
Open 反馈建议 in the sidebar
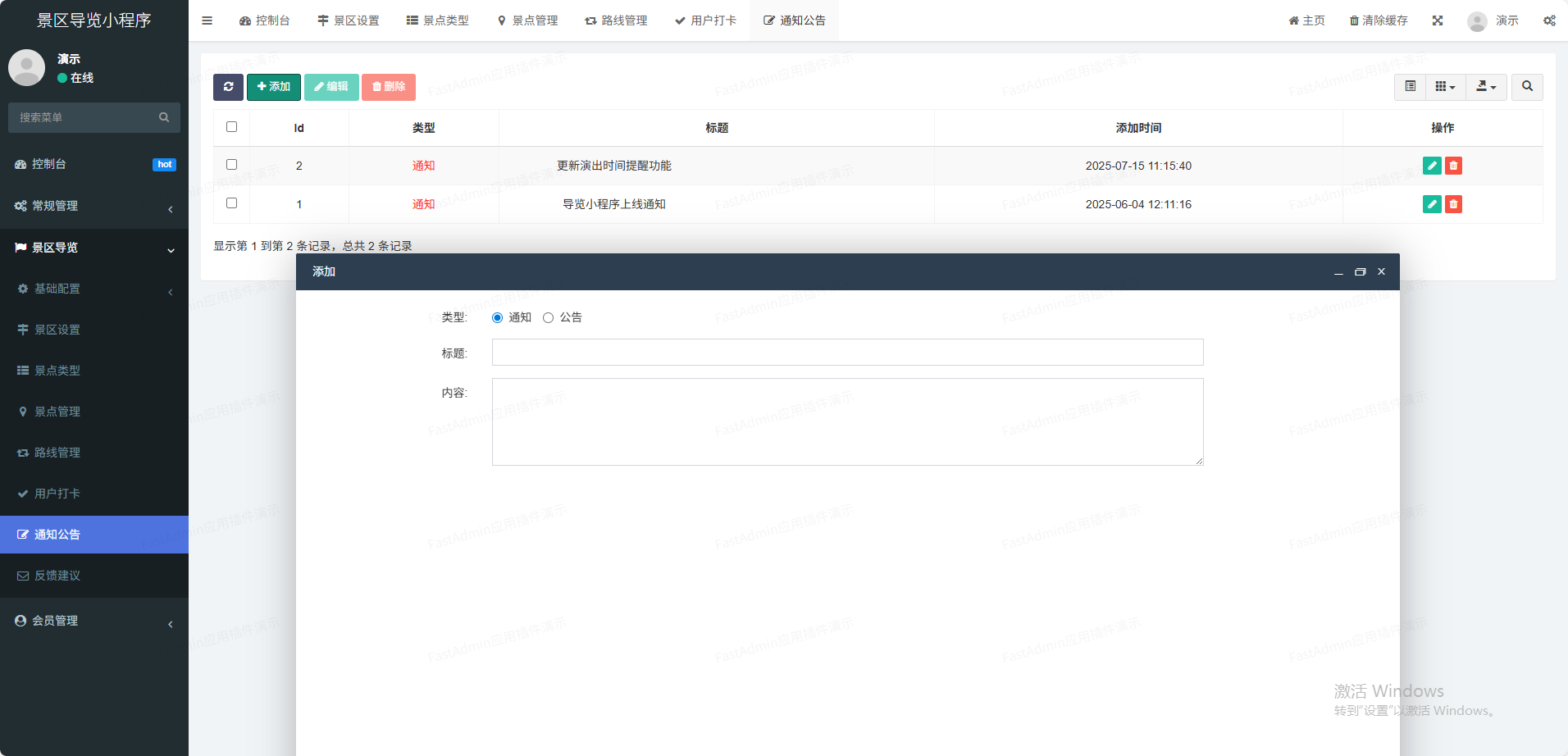point(57,576)
